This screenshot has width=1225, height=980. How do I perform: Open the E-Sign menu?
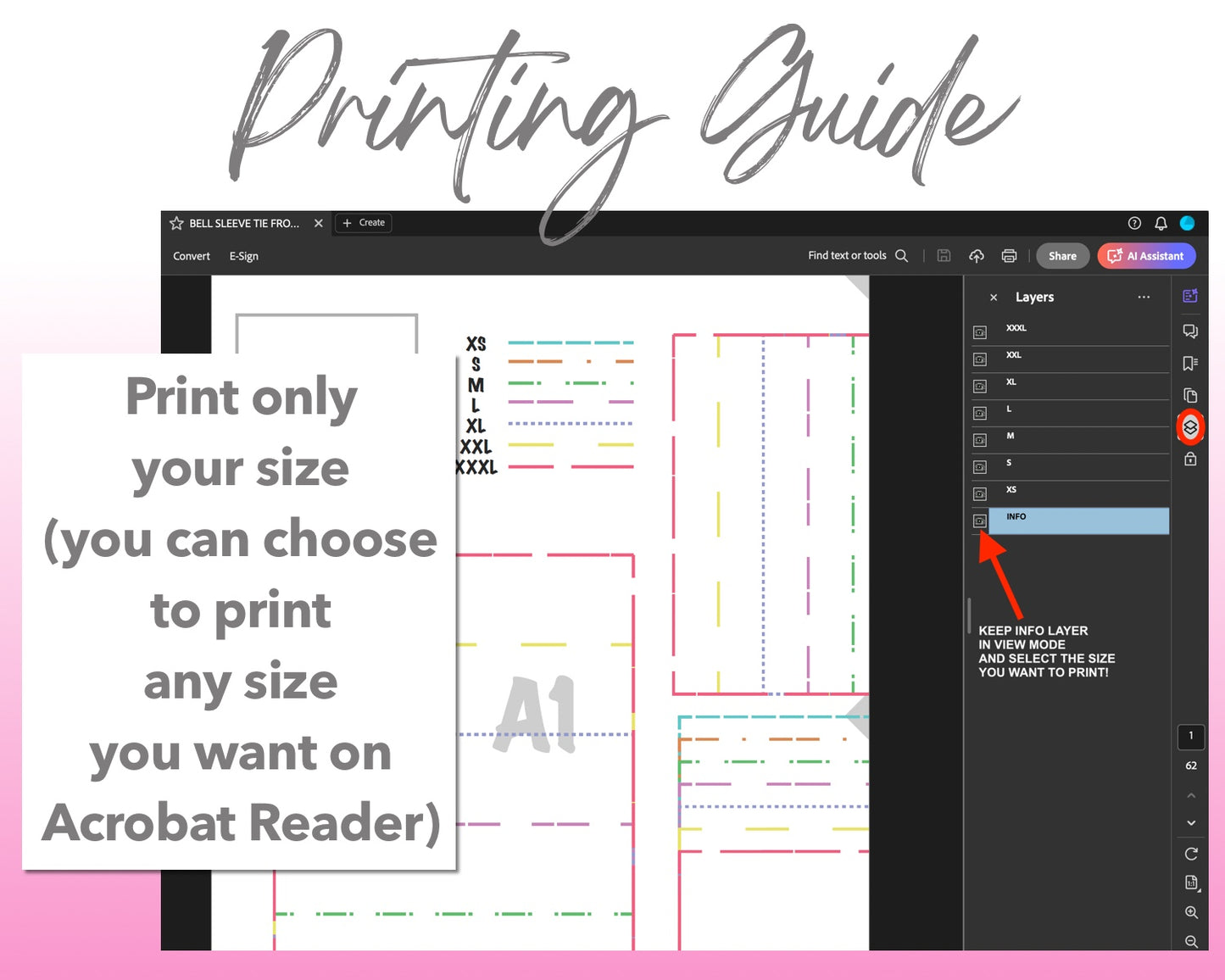tap(243, 256)
